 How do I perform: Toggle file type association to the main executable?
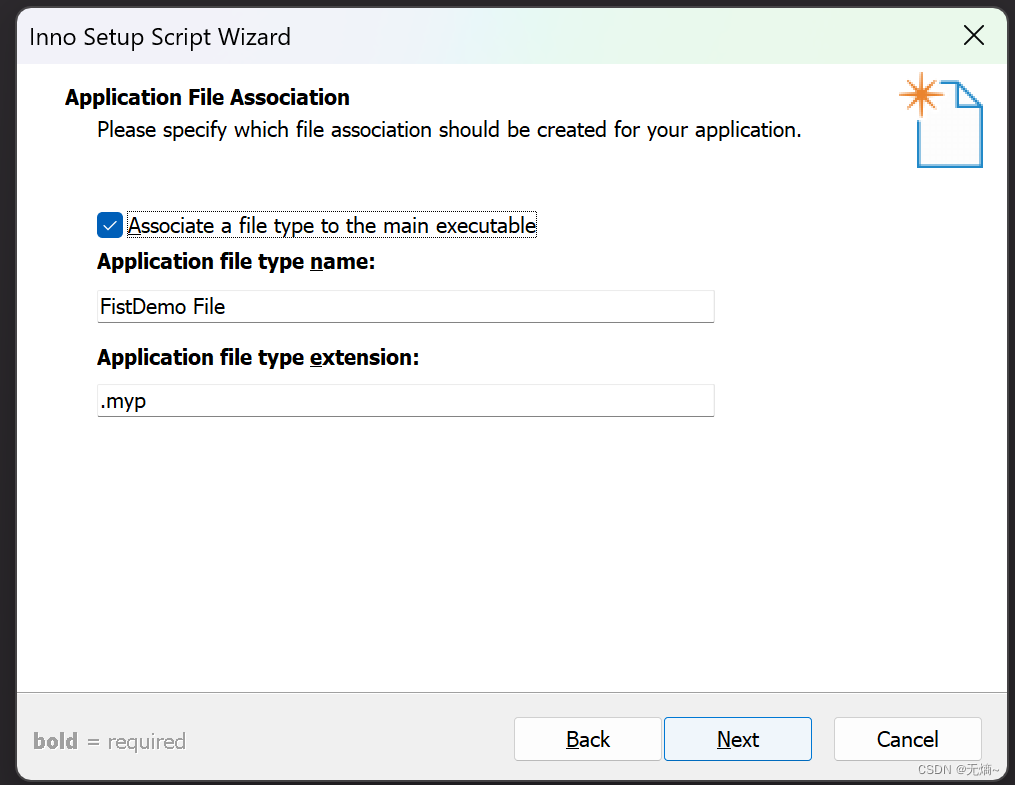109,225
